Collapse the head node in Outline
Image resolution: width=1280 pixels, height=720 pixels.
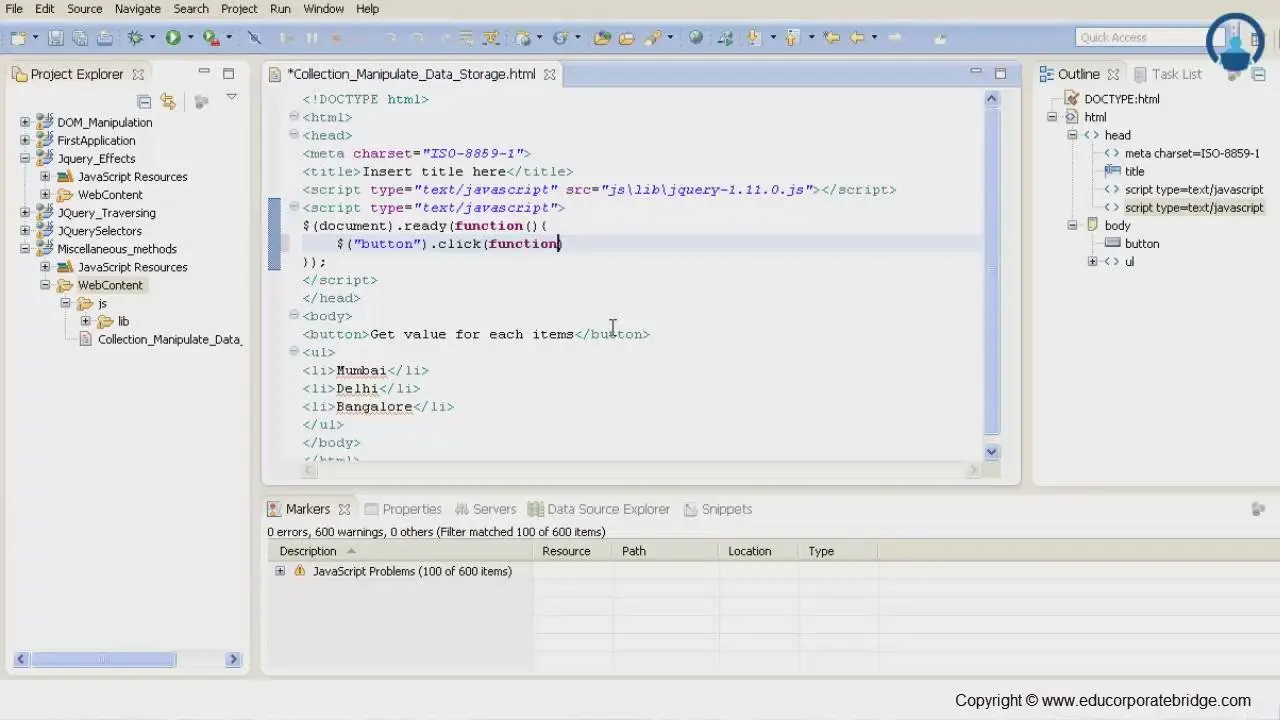(1072, 135)
